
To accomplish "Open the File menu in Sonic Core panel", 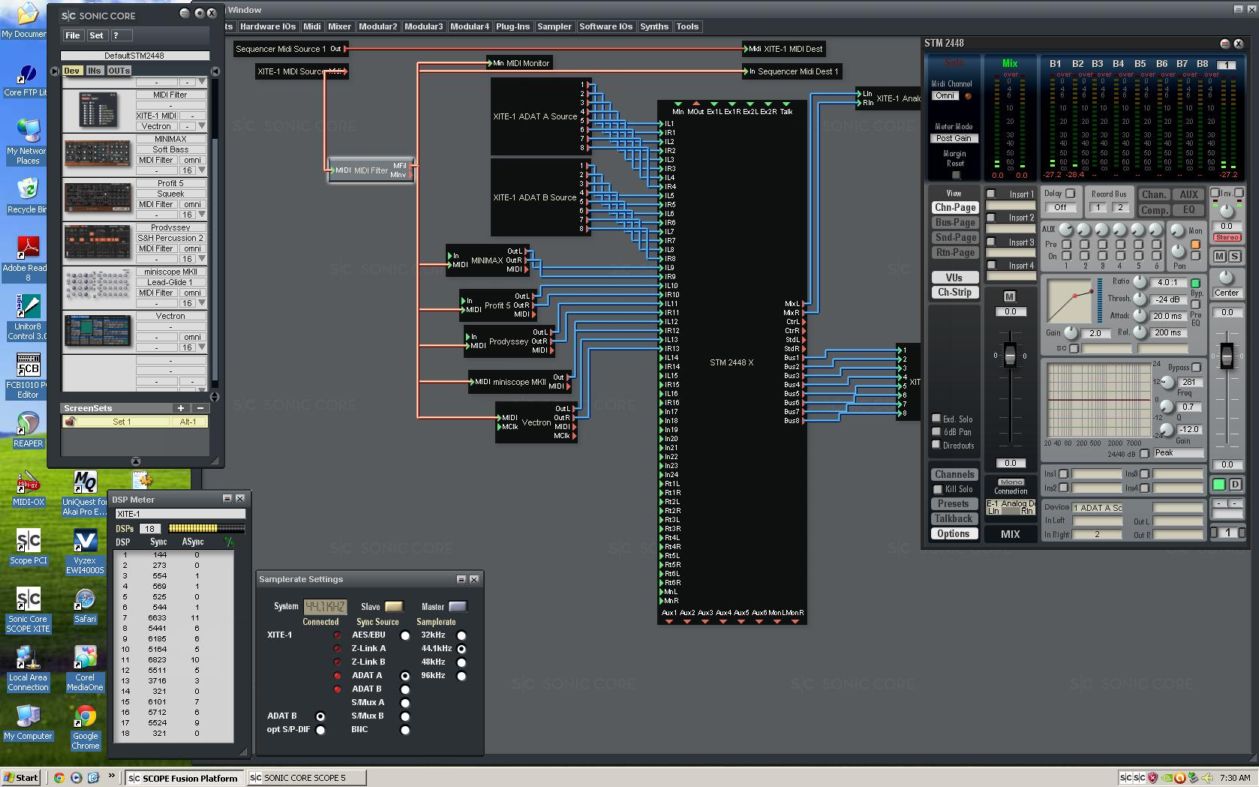I will coord(72,35).
